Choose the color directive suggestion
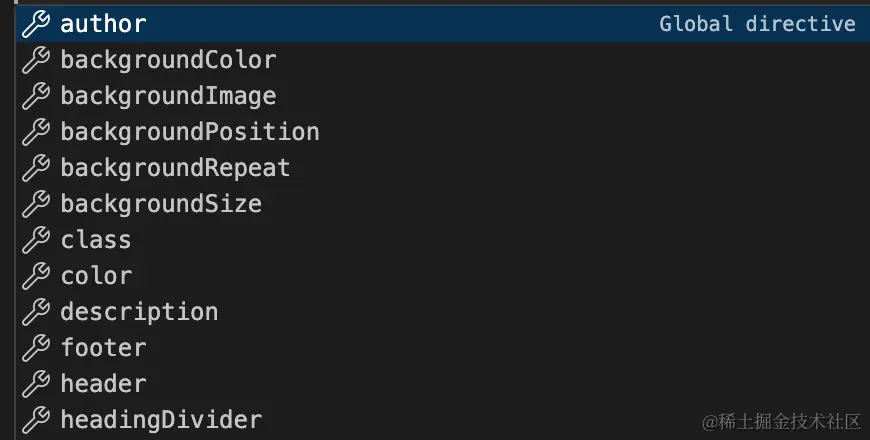 pos(96,276)
